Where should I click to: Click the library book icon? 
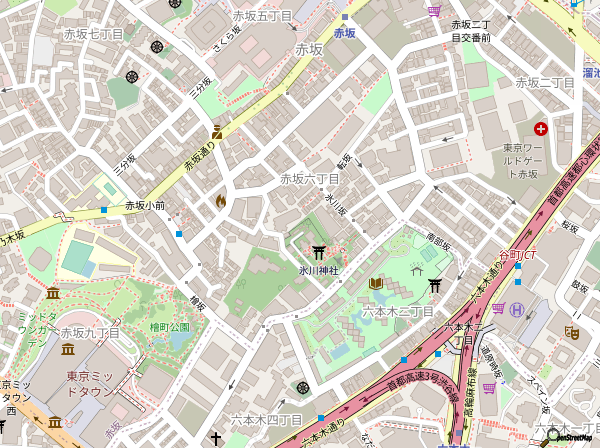tap(376, 284)
